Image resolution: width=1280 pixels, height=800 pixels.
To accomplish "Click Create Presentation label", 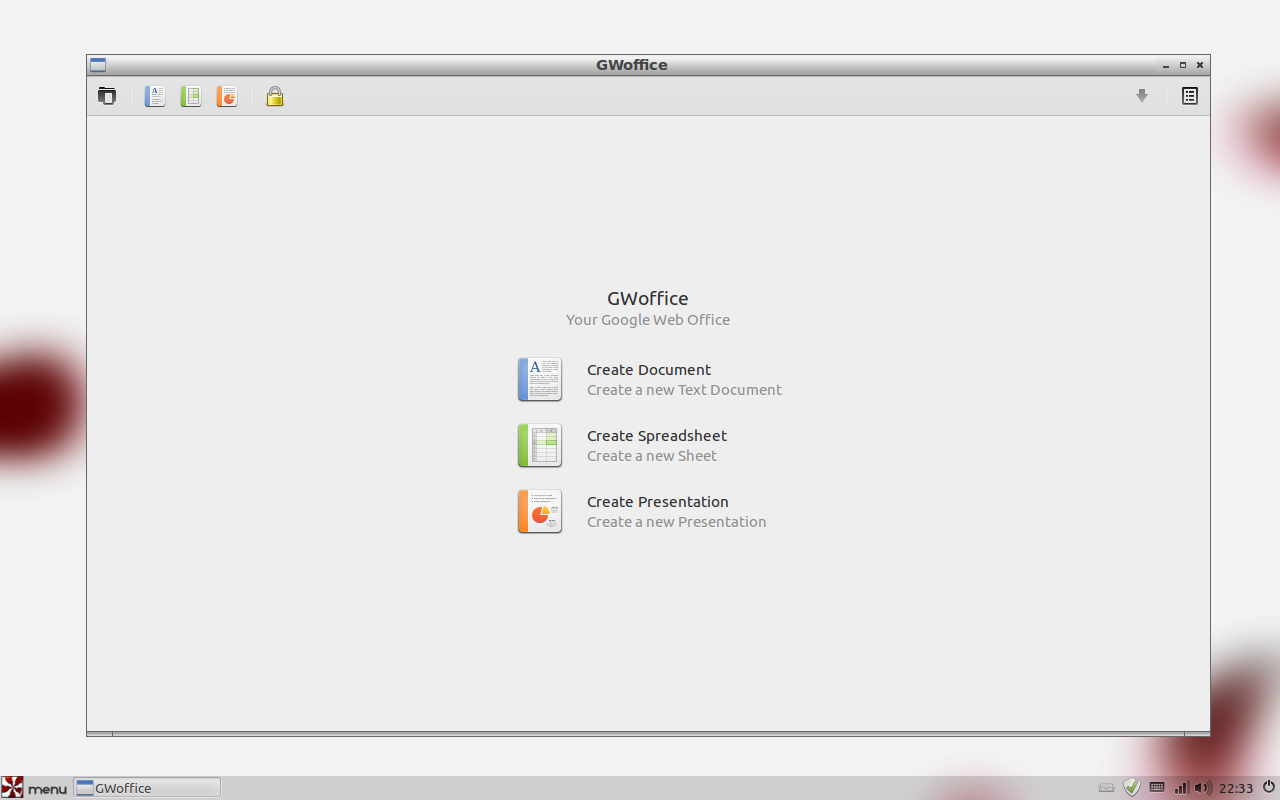I will [x=658, y=502].
